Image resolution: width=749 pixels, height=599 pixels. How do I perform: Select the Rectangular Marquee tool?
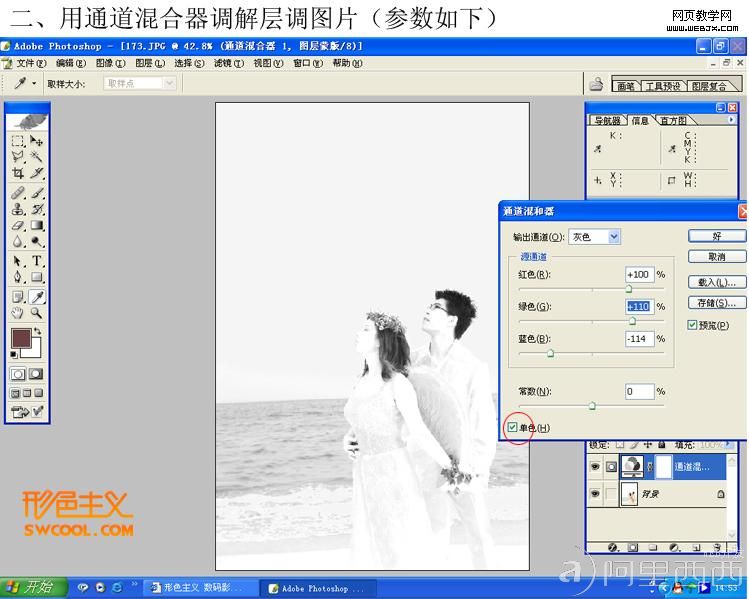pos(18,142)
